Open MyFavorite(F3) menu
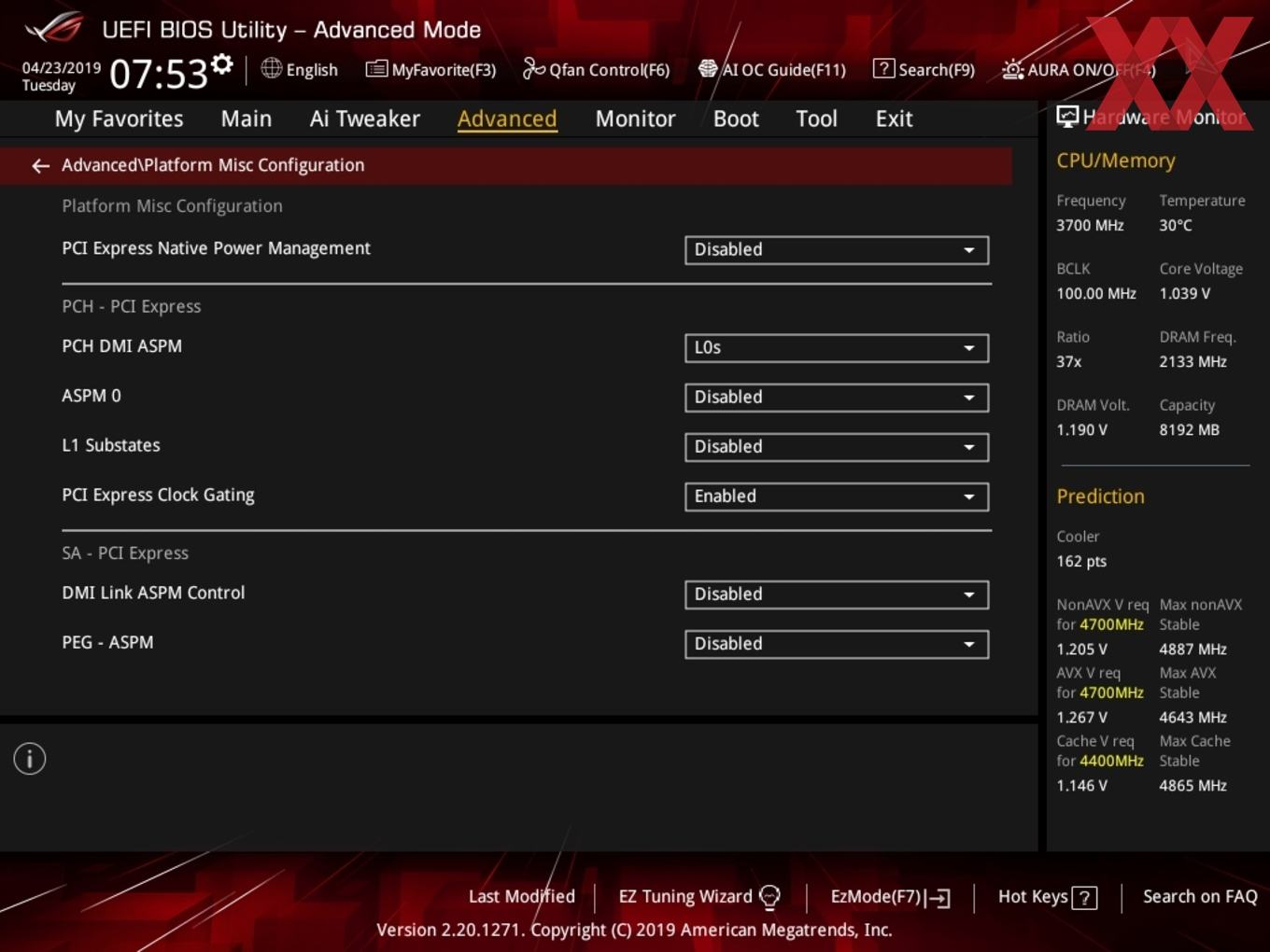1270x952 pixels. click(431, 69)
